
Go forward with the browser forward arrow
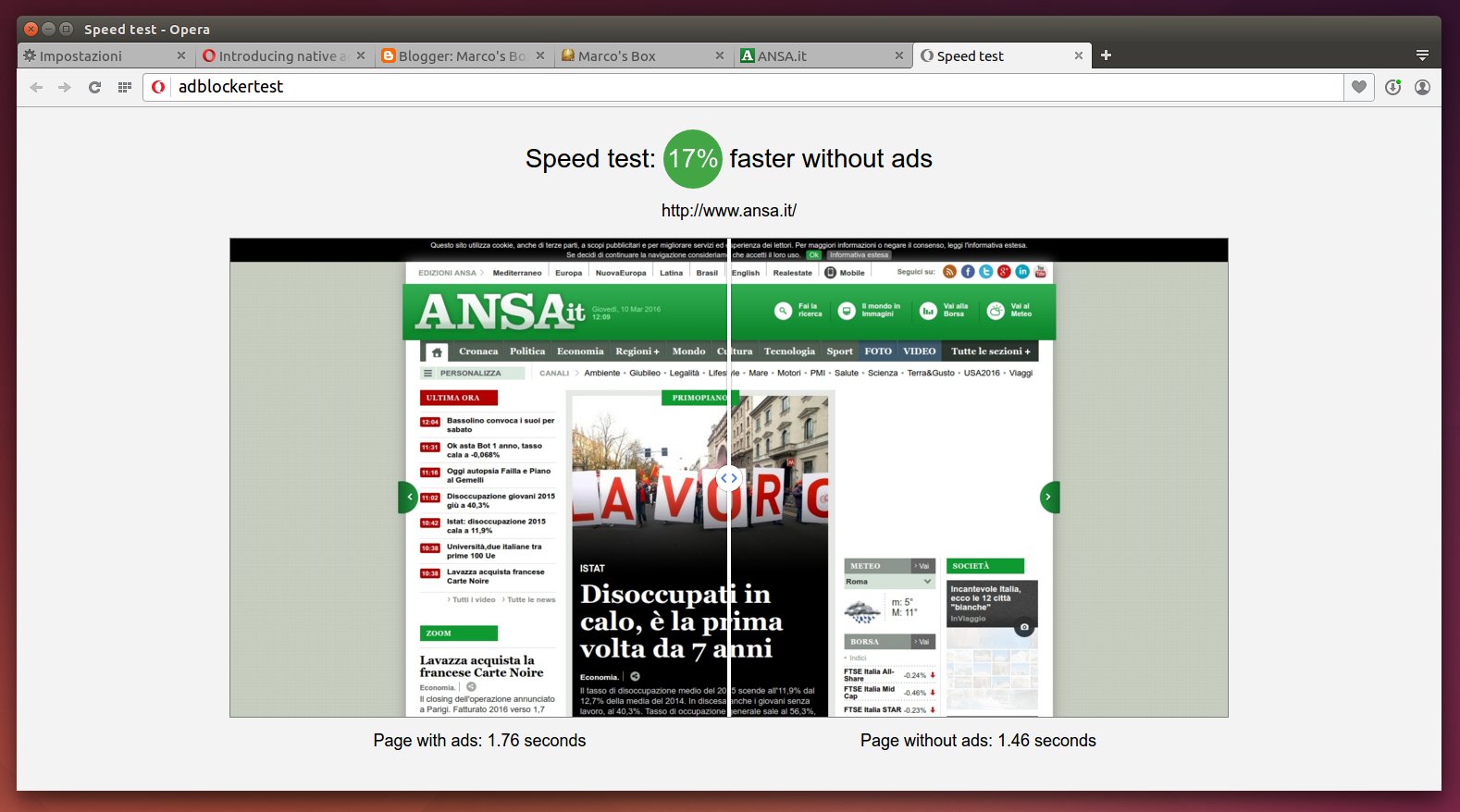coord(65,87)
